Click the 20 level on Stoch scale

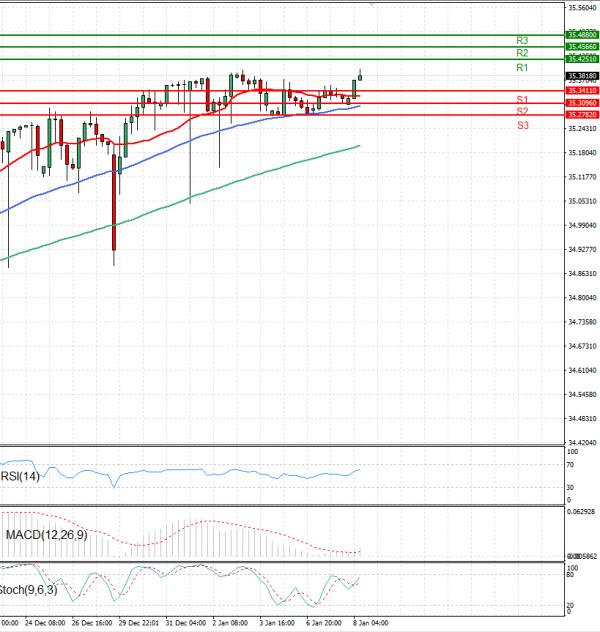click(x=570, y=605)
